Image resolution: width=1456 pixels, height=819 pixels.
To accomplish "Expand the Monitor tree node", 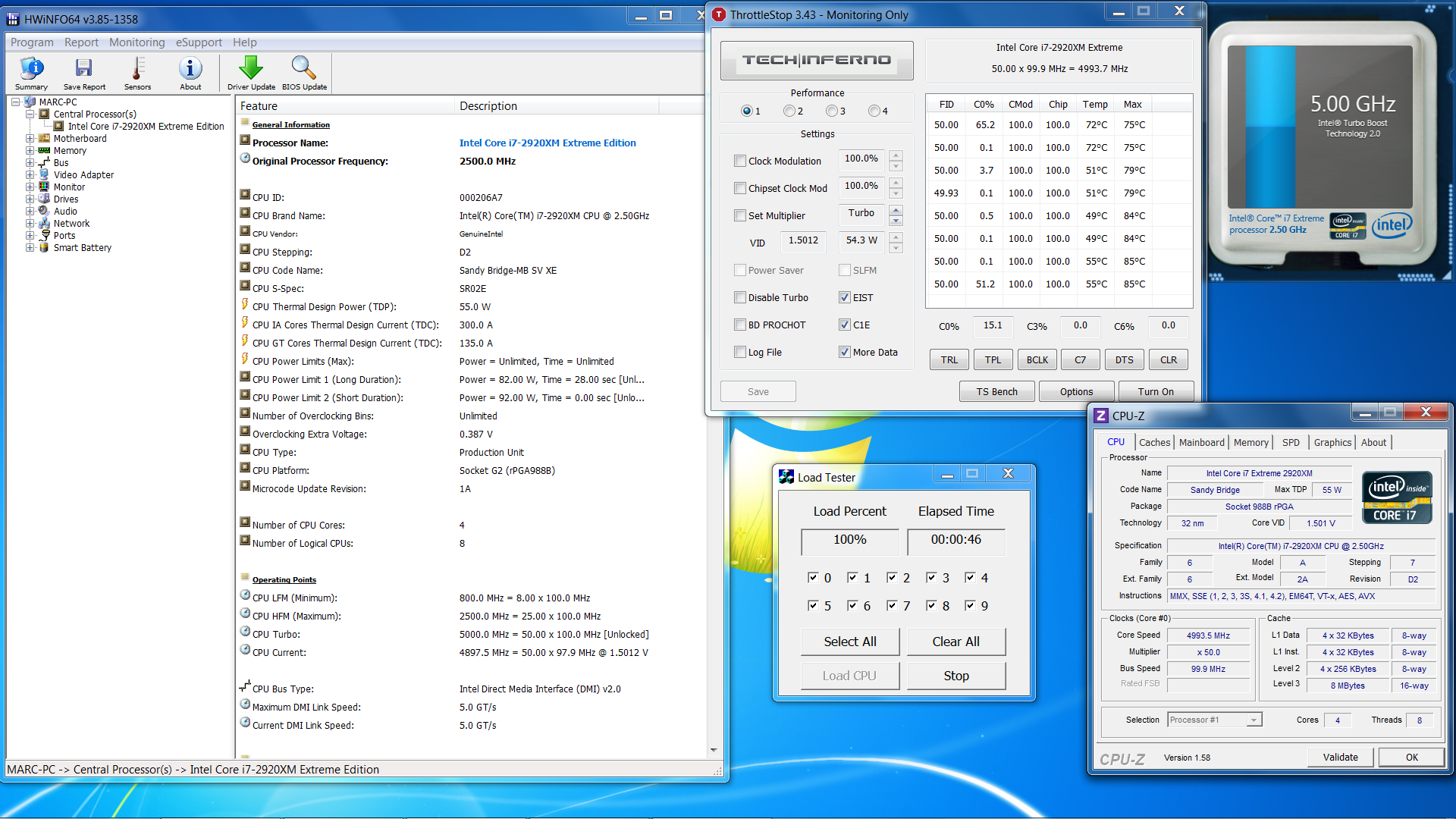I will [30, 187].
